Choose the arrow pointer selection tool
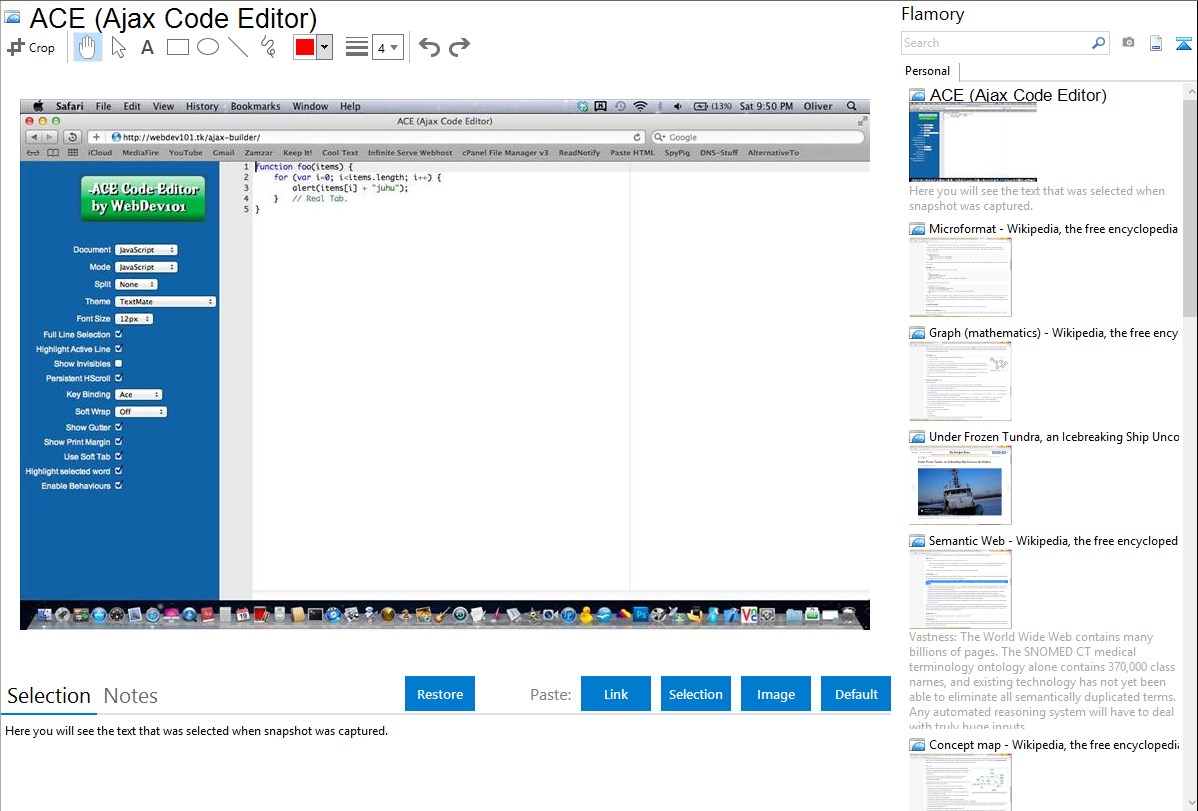This screenshot has height=811, width=1198. point(118,47)
